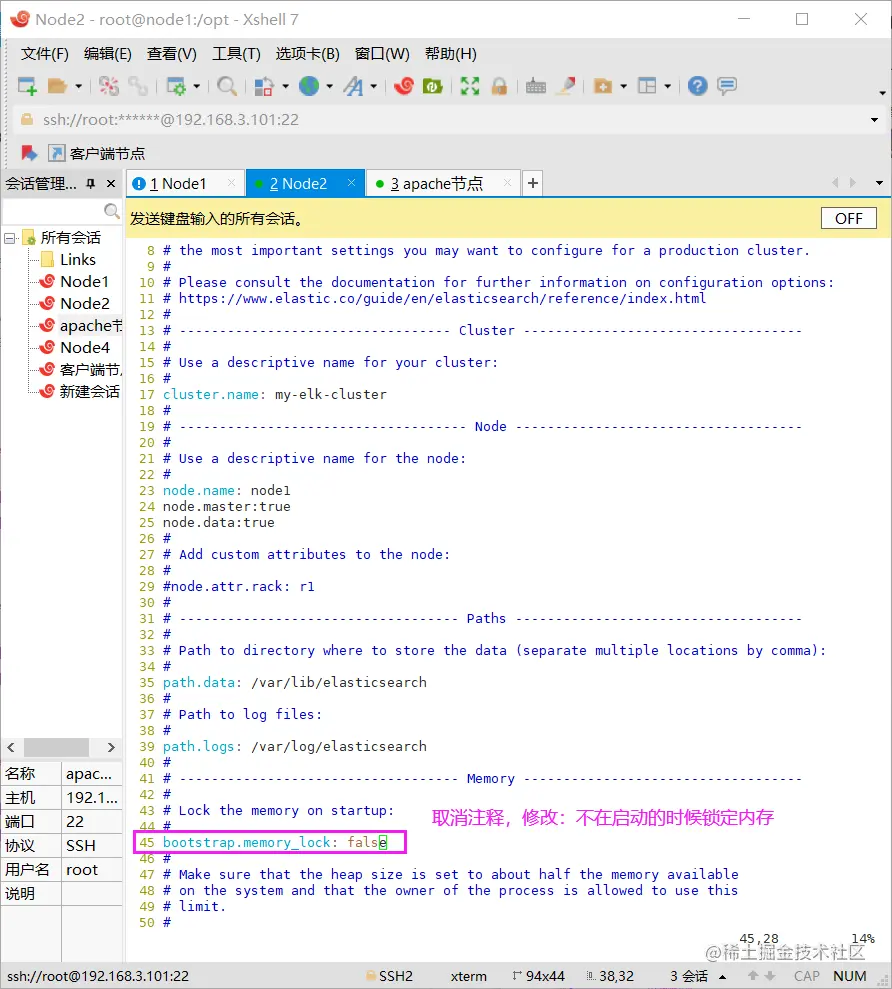
Task: Click the Font toolbar icon
Action: 353,86
